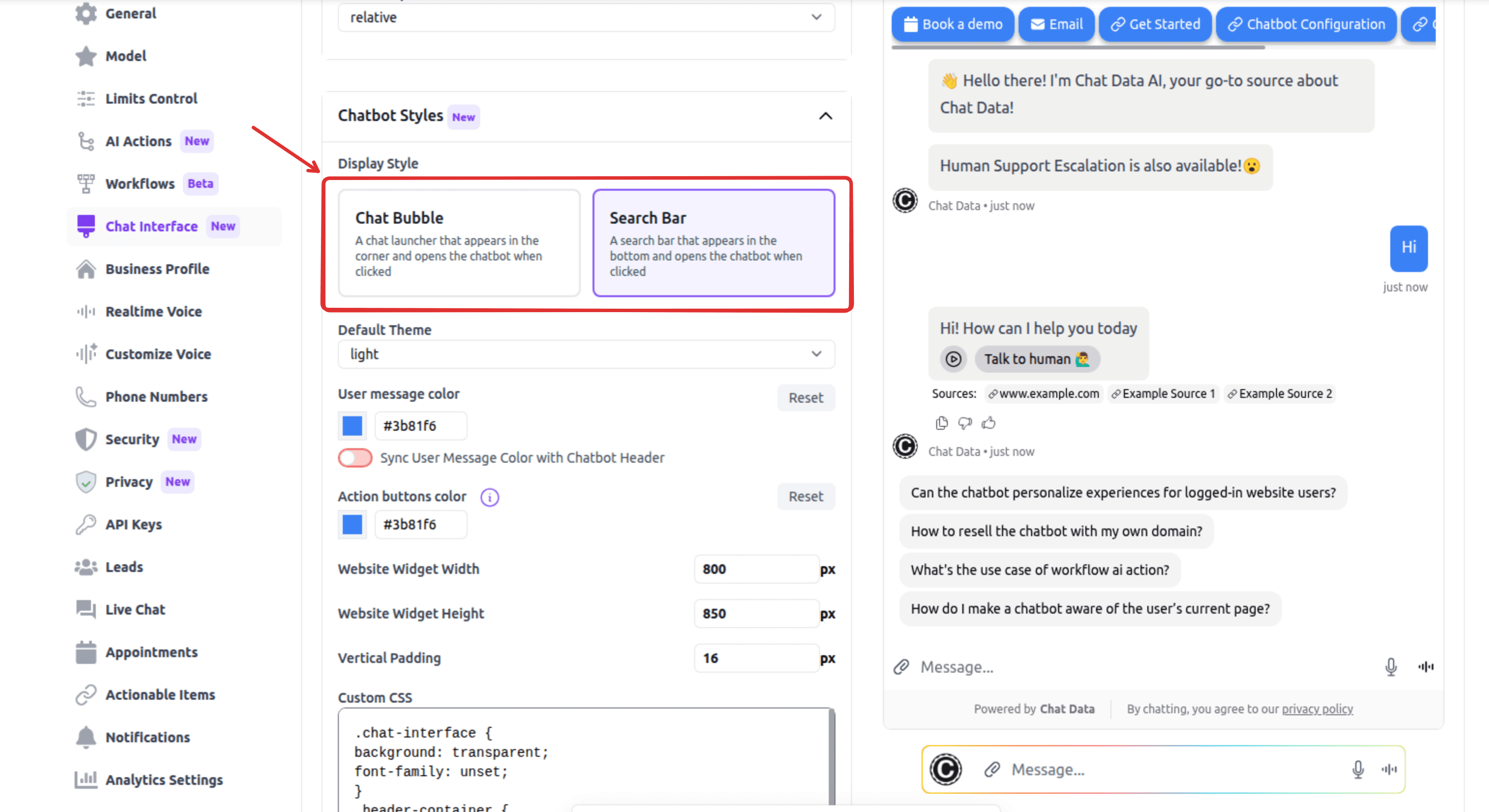Click the Action buttons color info icon
1489x812 pixels.
pos(489,496)
